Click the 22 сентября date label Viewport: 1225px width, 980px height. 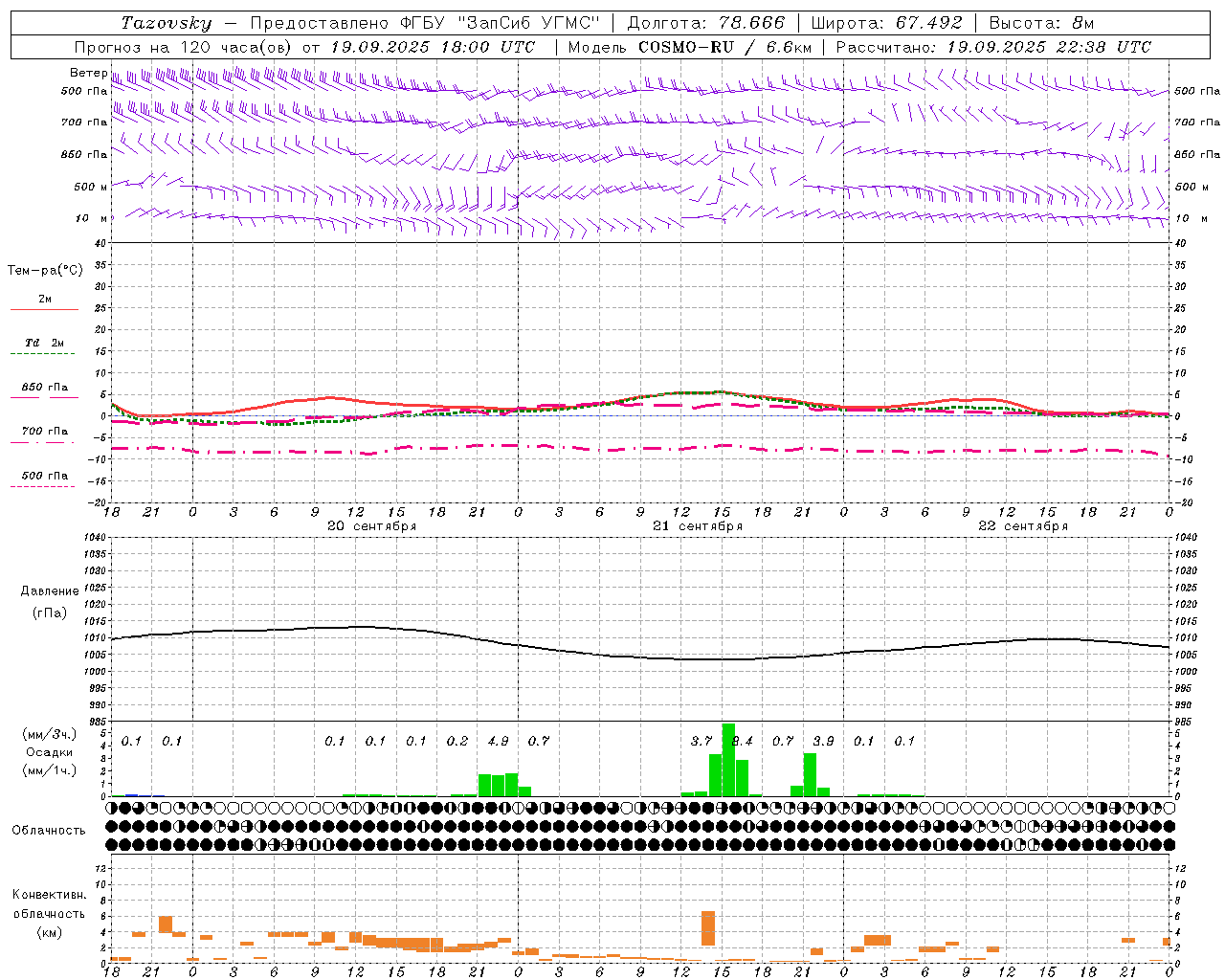point(1022,526)
